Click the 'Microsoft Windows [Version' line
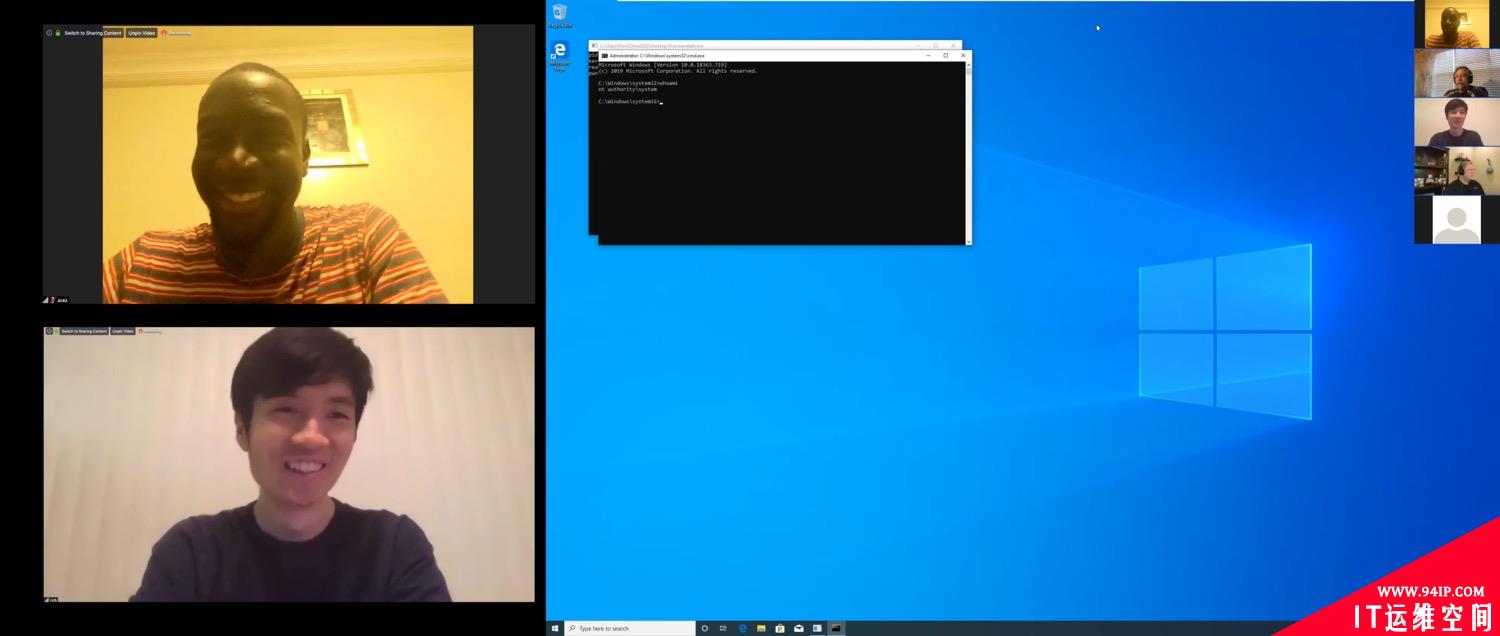 coord(663,65)
